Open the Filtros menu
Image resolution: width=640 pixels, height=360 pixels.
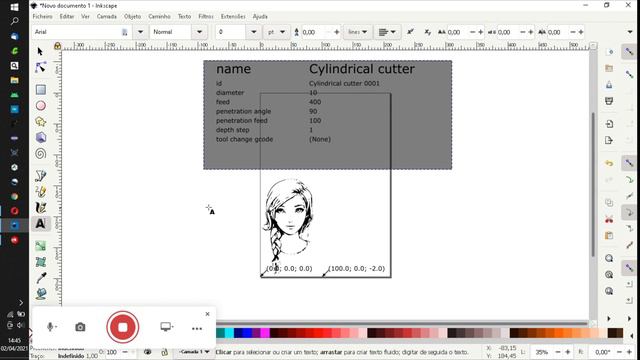(206, 17)
